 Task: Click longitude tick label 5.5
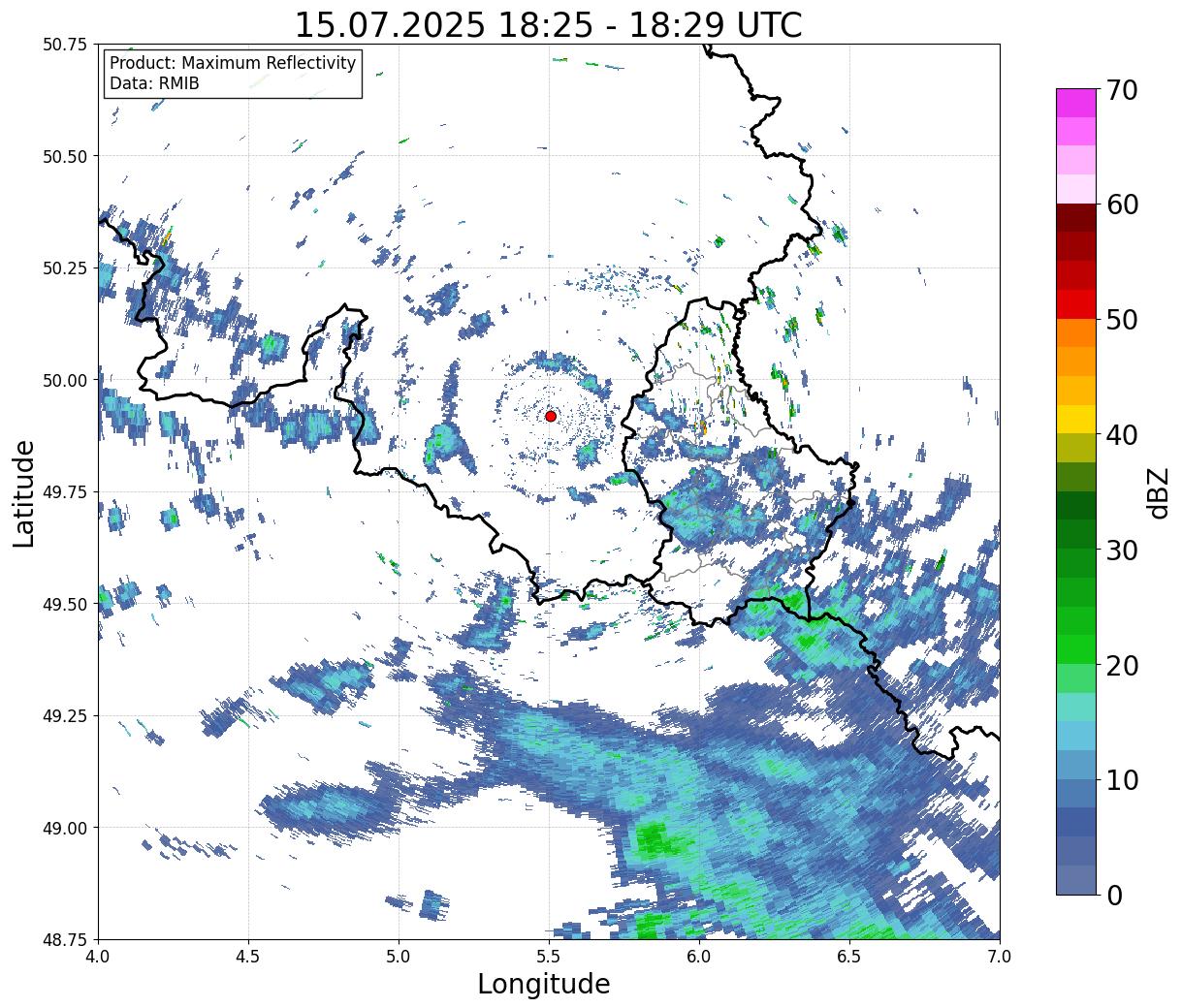[x=549, y=956]
